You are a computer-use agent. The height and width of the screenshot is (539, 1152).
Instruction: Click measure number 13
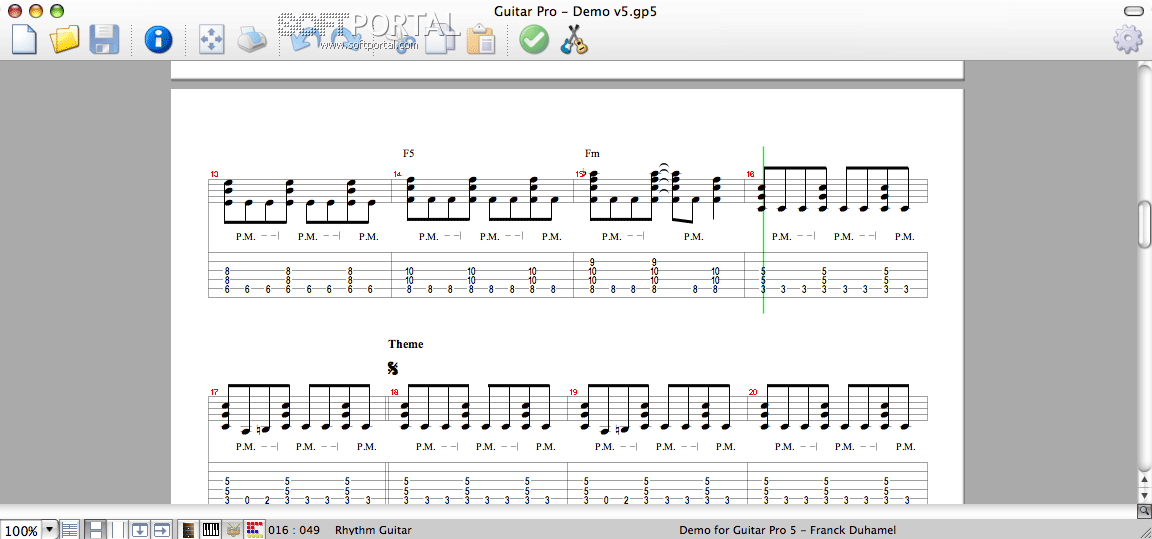(215, 175)
